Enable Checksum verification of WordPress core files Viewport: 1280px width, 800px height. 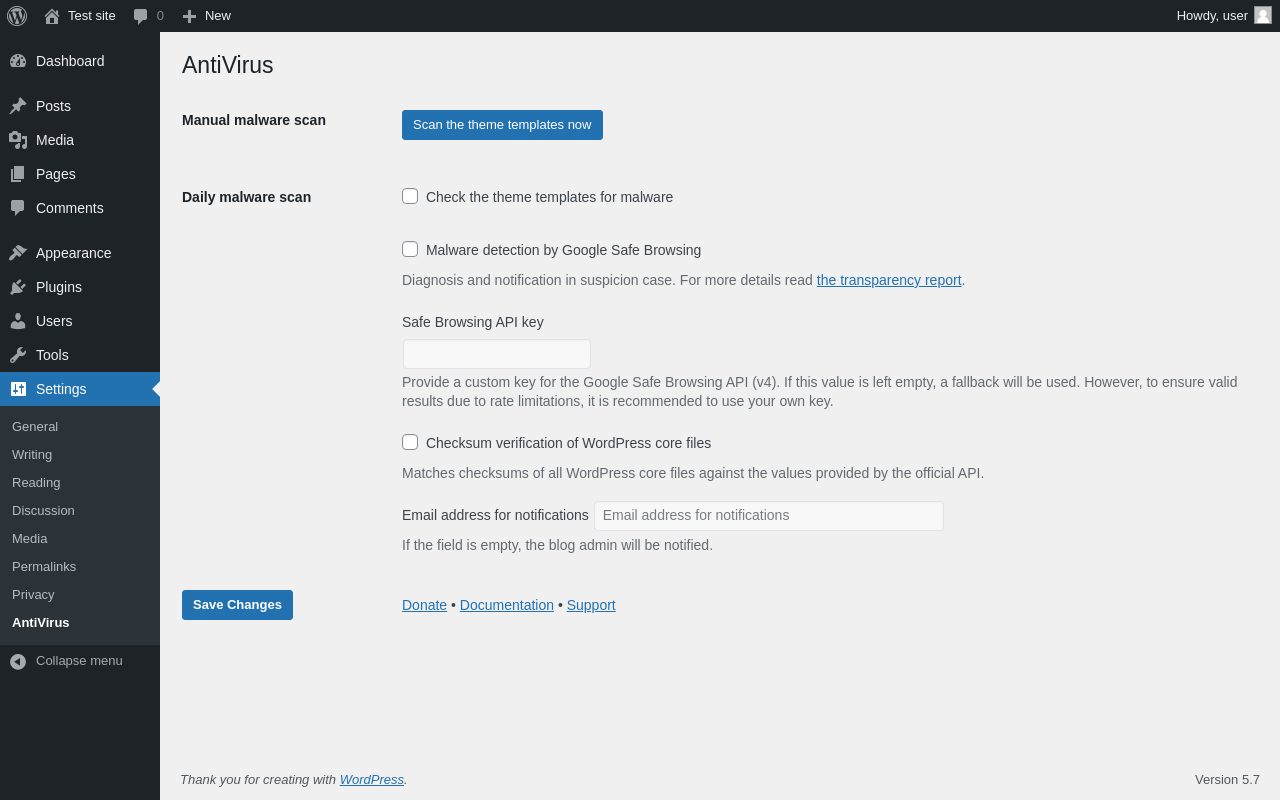(410, 442)
